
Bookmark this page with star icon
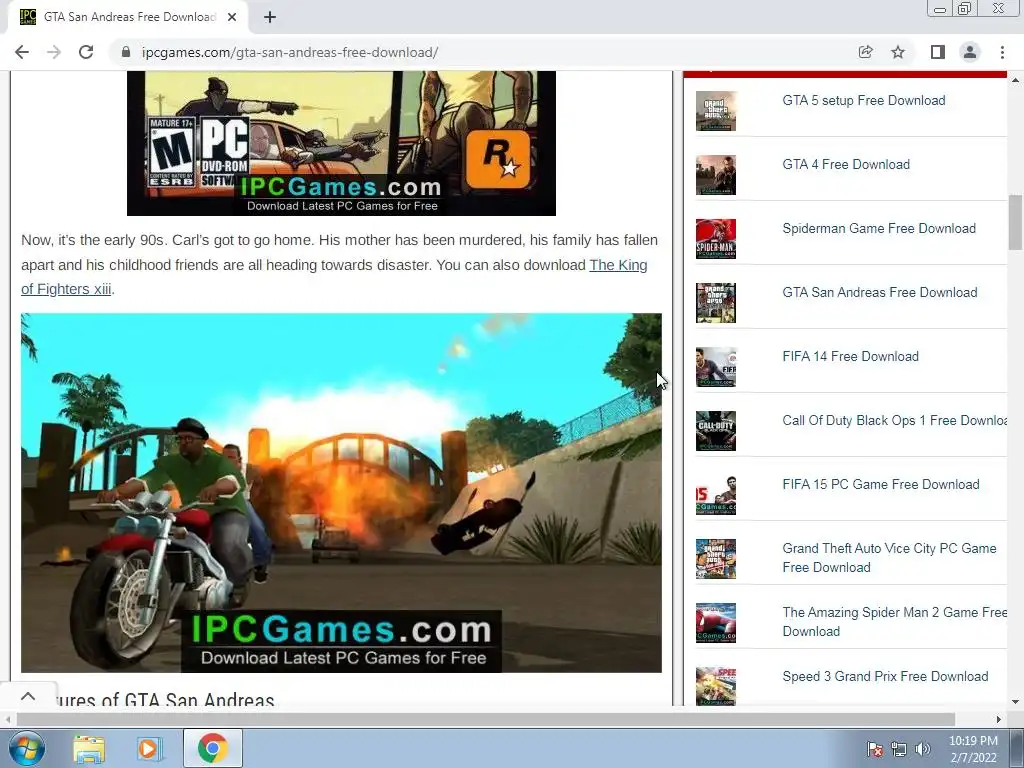click(x=898, y=52)
